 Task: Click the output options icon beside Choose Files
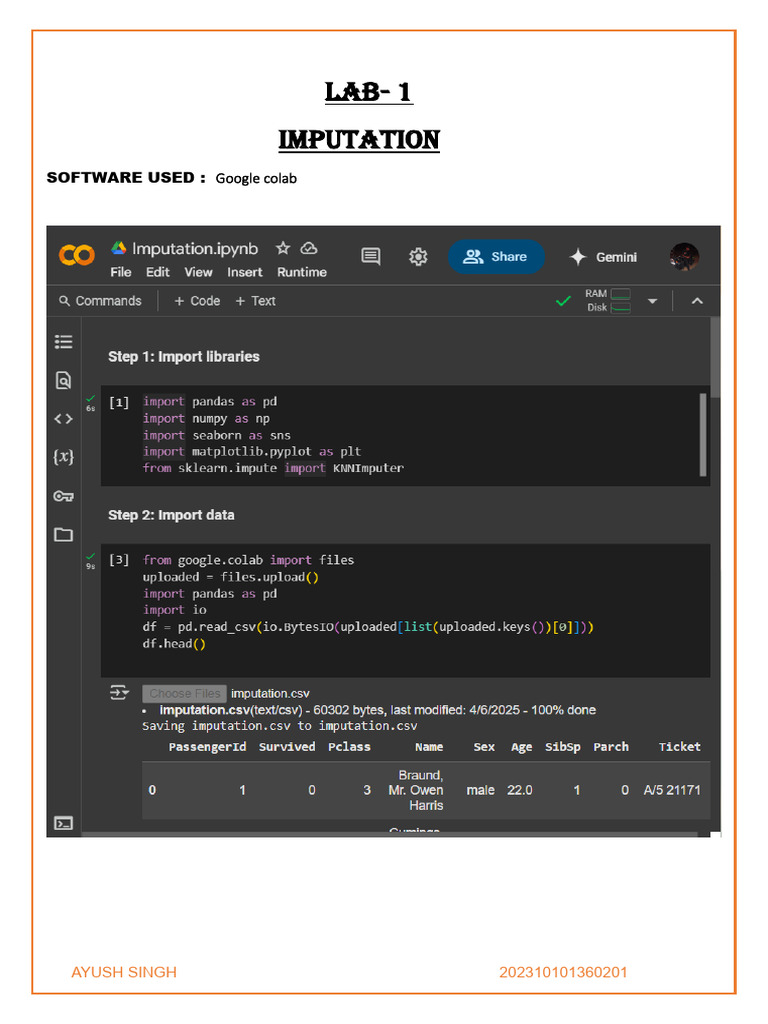click(120, 693)
